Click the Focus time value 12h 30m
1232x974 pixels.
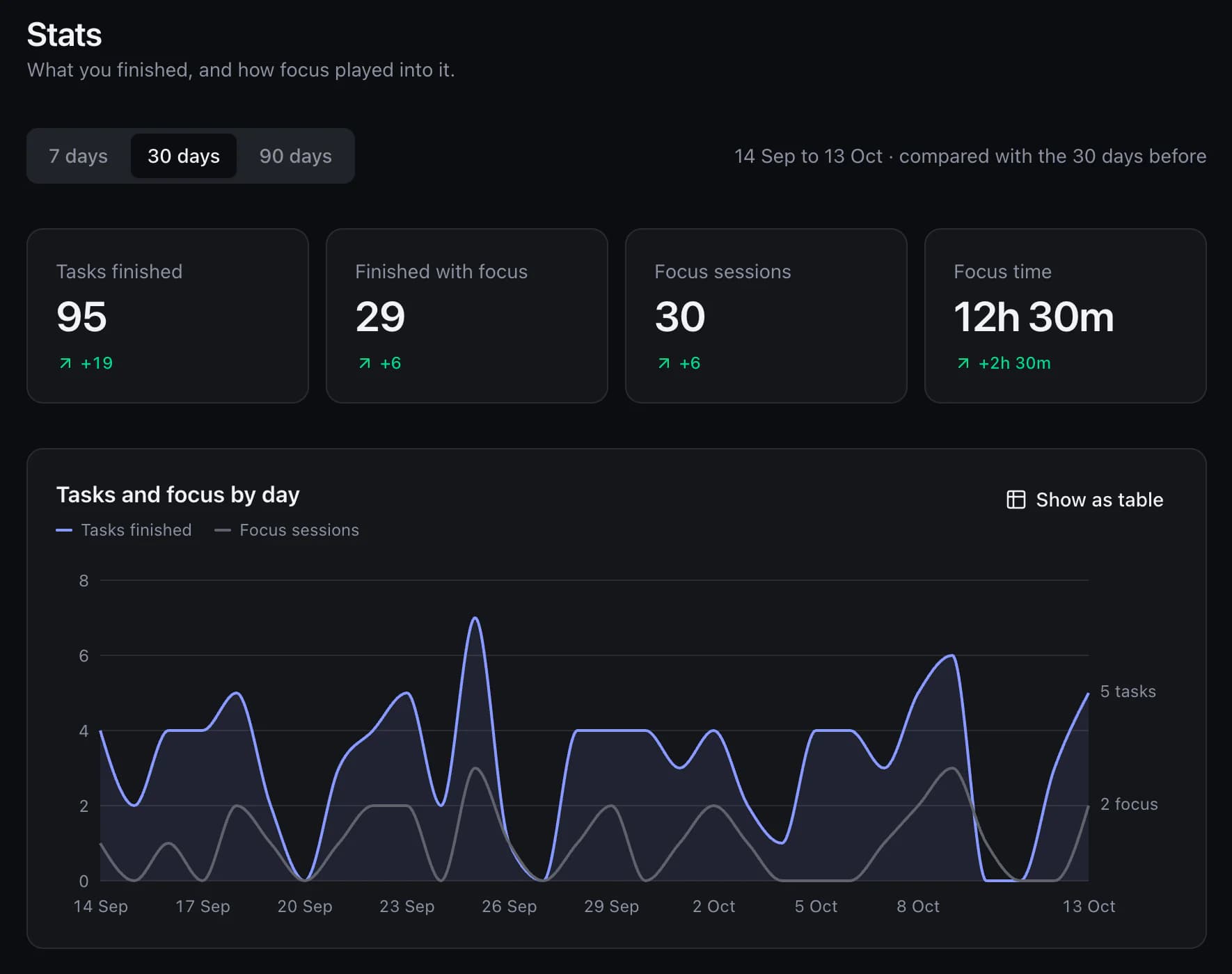pyautogui.click(x=1034, y=317)
